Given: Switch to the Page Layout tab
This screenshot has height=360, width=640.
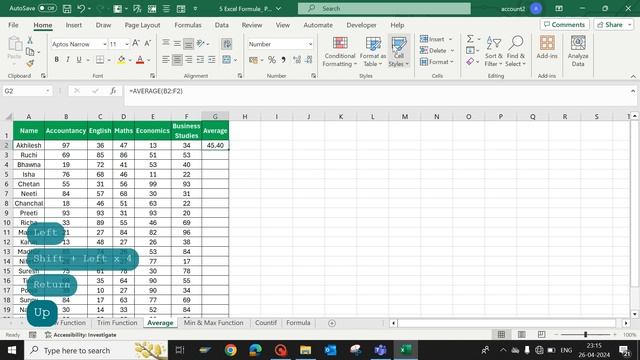Looking at the screenshot, I should coord(142,25).
